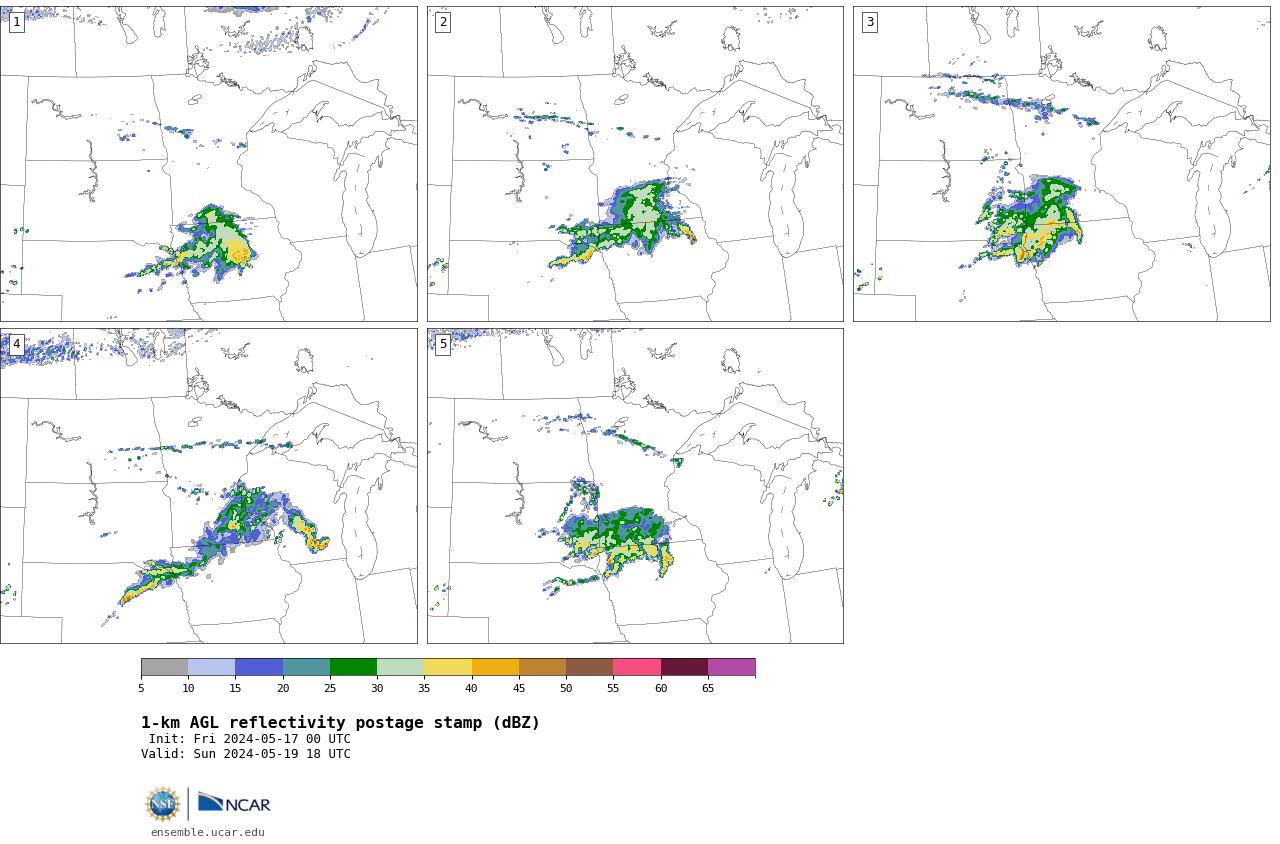Open ensemble member 5 postage stamp map

point(635,486)
